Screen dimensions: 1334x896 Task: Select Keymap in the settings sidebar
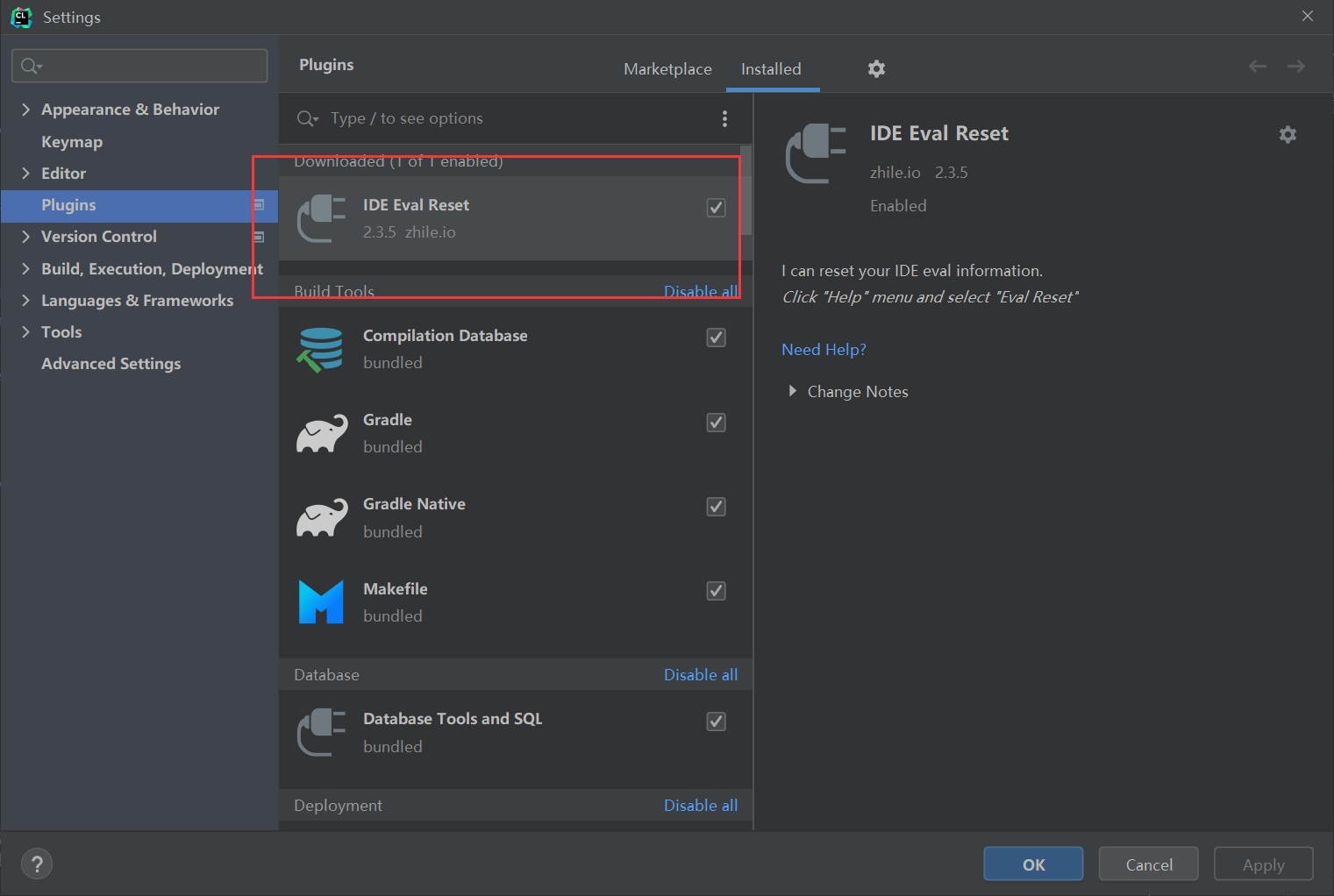72,141
